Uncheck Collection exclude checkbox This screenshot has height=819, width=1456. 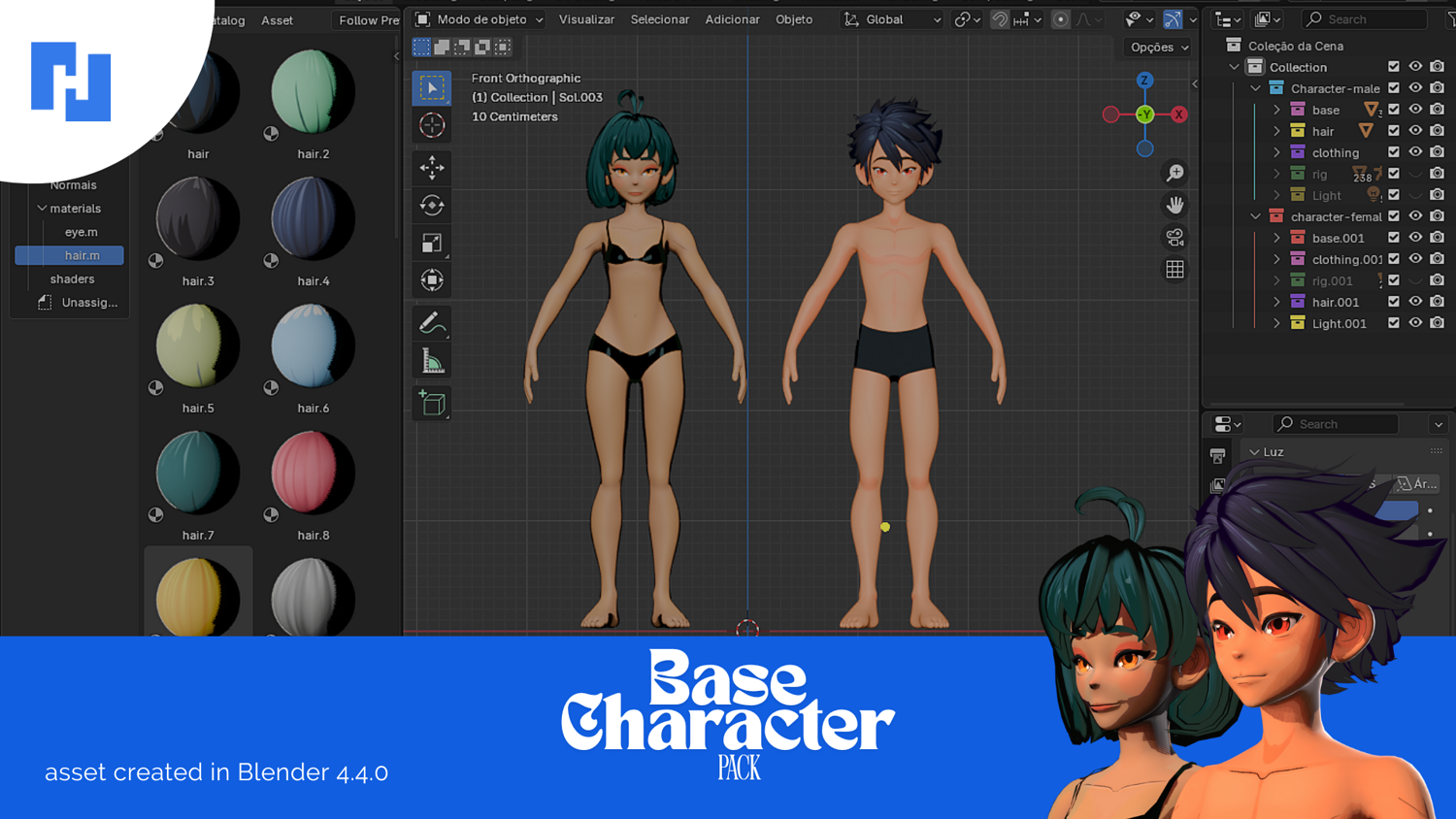[1394, 67]
